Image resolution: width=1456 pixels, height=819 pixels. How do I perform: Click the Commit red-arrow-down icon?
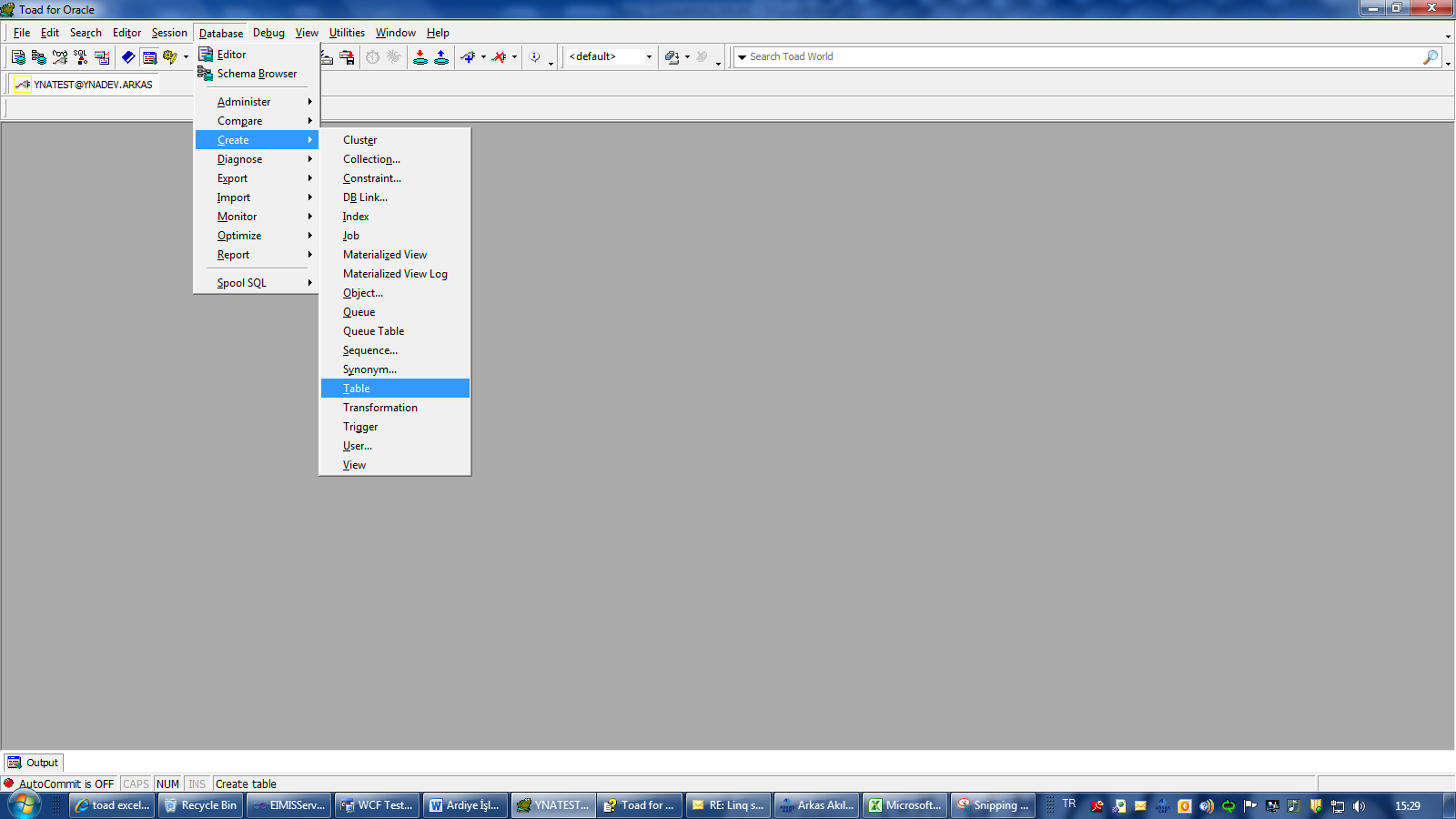coord(420,56)
